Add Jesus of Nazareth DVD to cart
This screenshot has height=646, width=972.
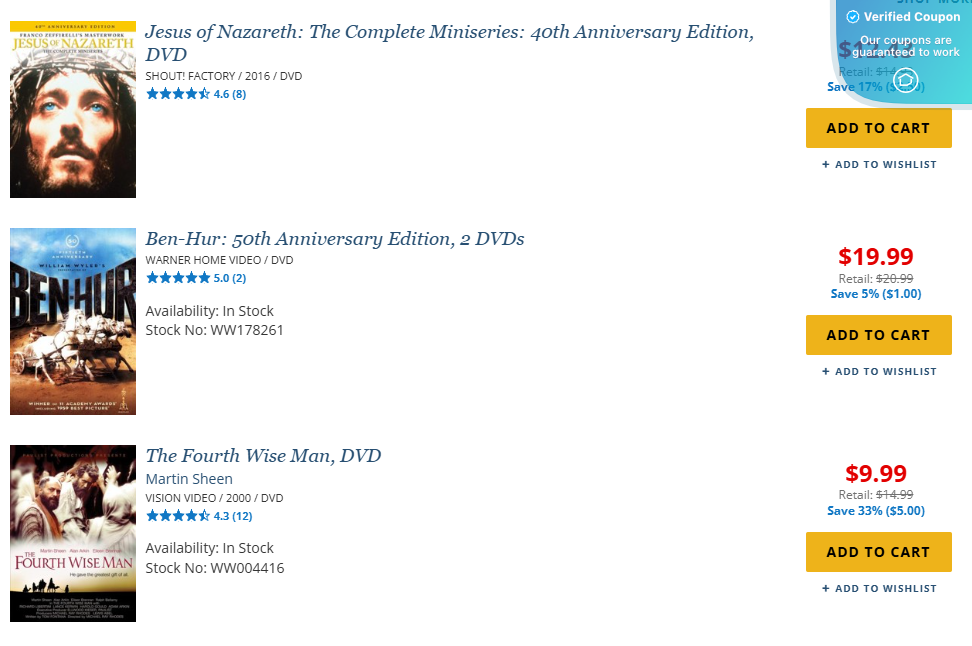[878, 128]
